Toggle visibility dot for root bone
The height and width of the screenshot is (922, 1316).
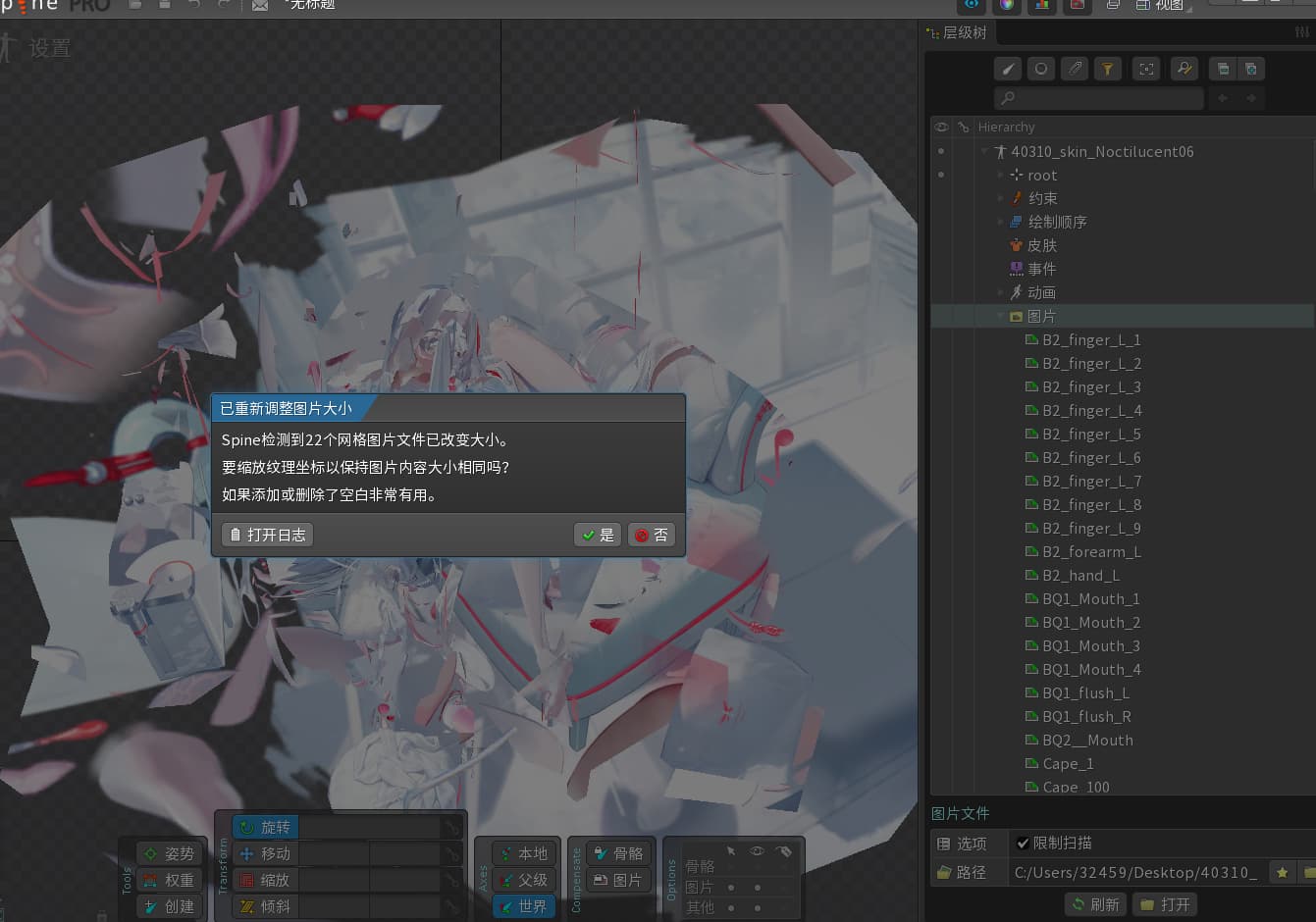pos(941,175)
